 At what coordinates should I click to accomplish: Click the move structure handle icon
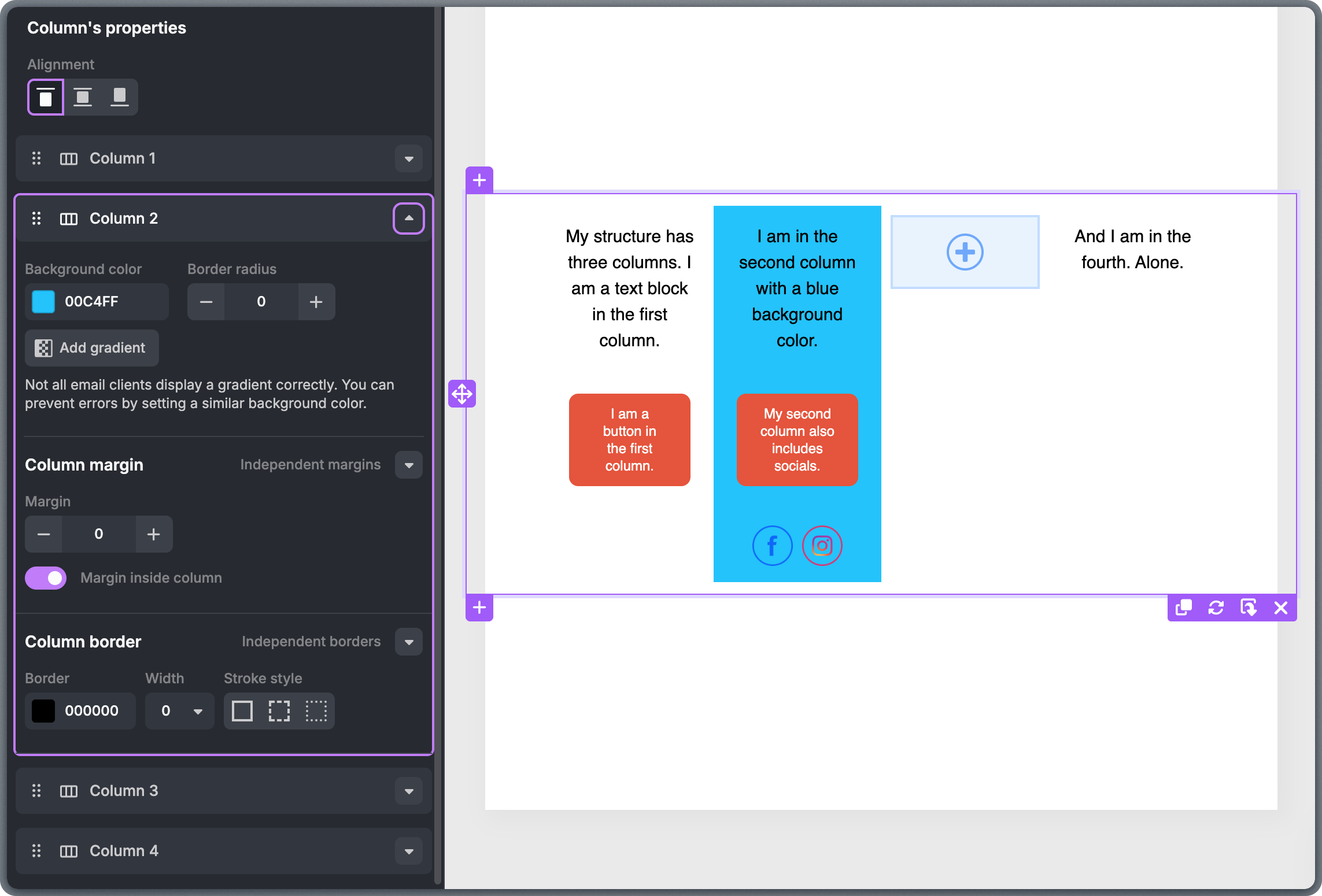(462, 394)
